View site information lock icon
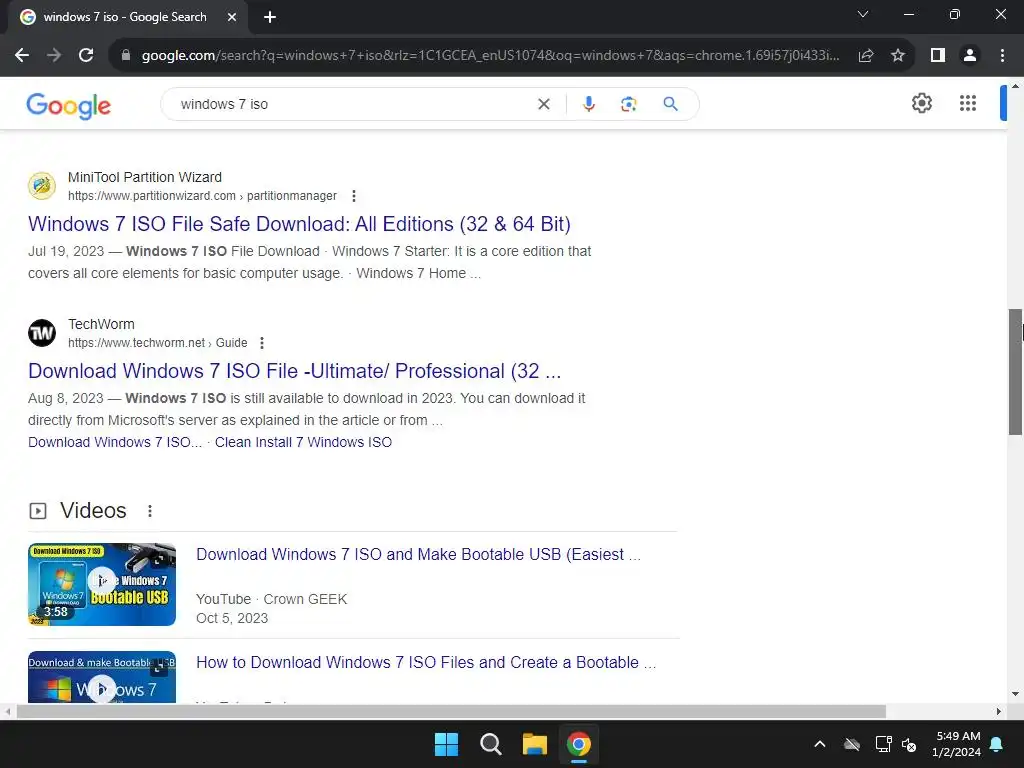 coord(126,56)
